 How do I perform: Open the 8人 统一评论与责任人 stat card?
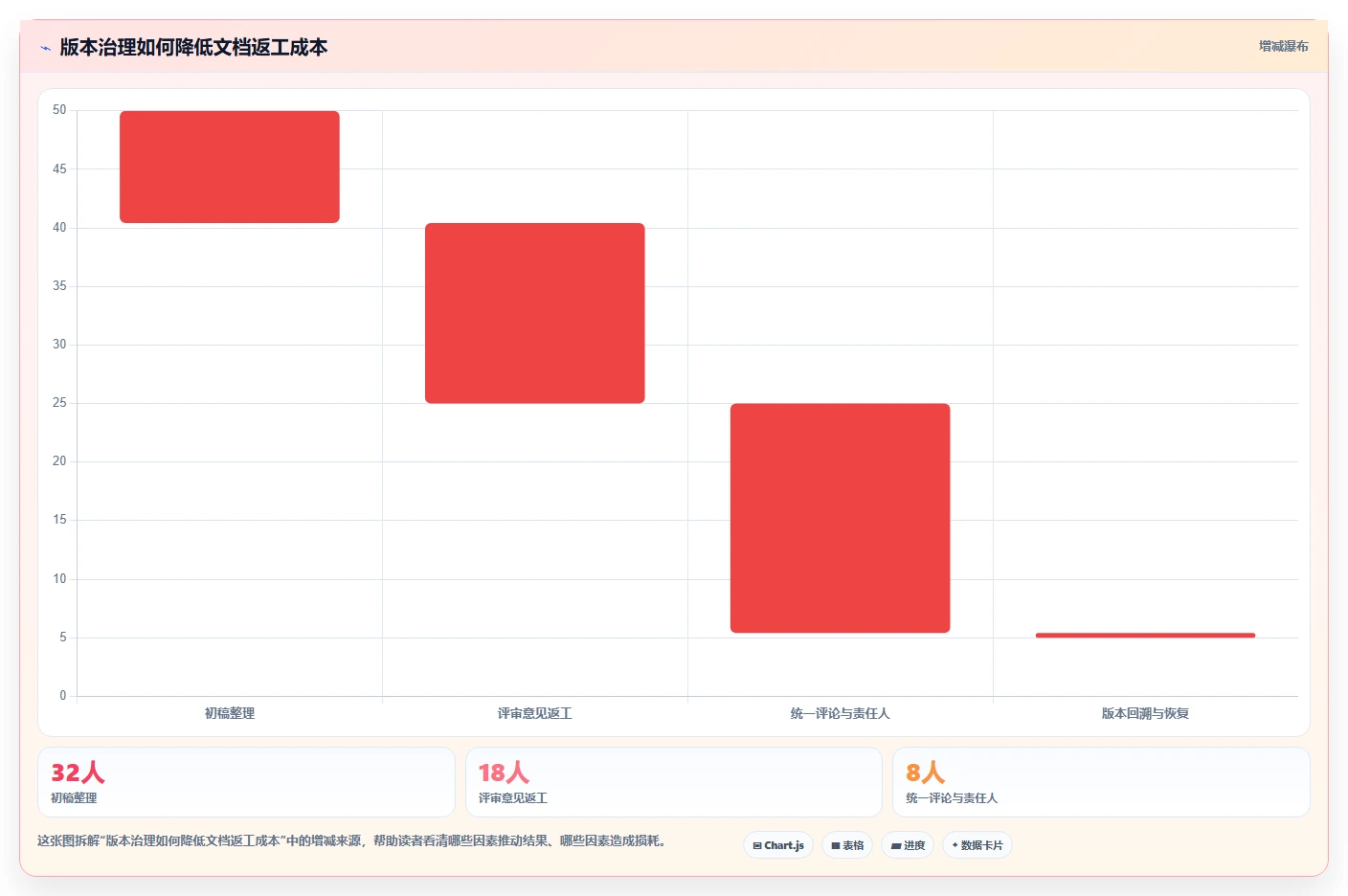(x=1101, y=782)
